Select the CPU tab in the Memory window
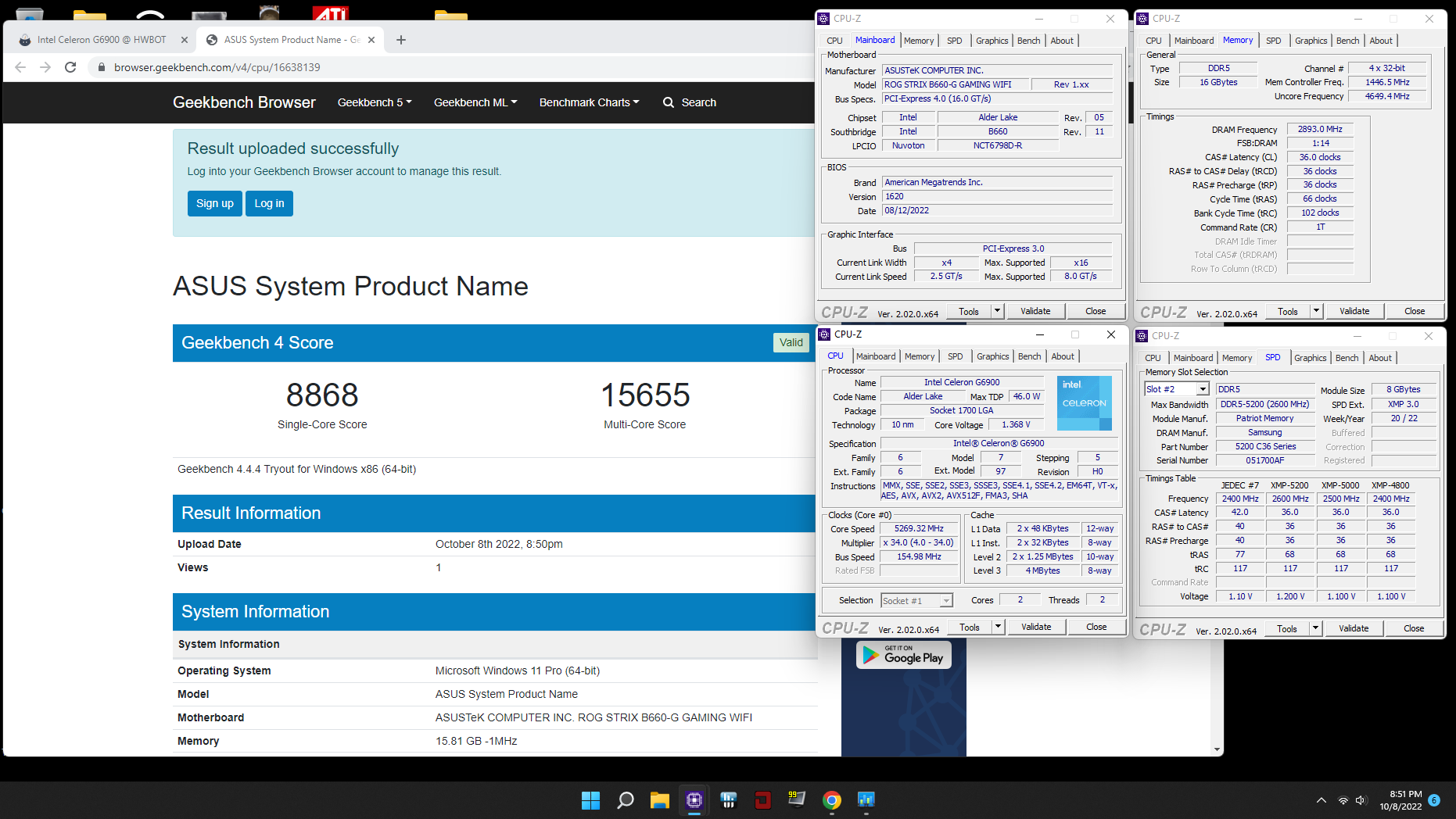Viewport: 1456px width, 819px height. click(1153, 41)
